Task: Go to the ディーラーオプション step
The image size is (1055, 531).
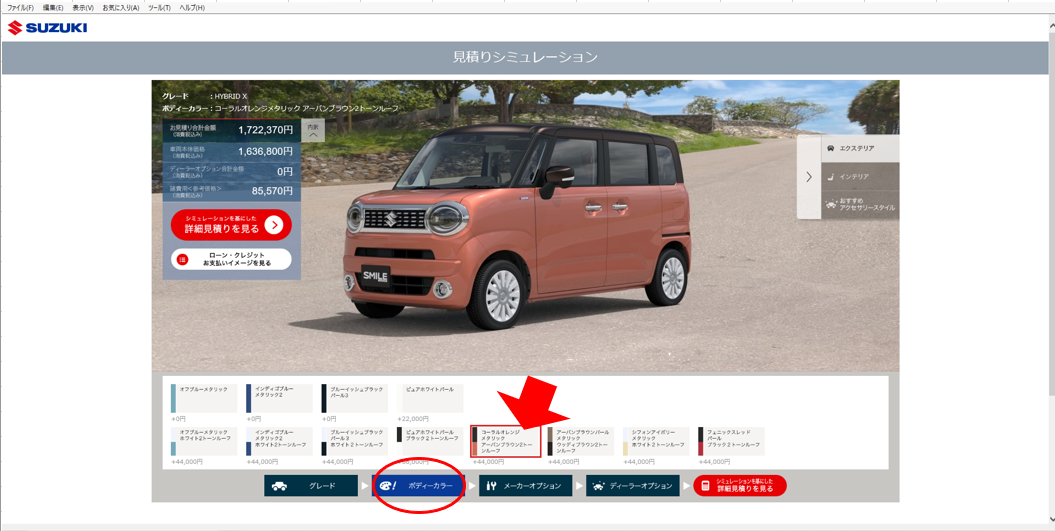Action: point(632,486)
